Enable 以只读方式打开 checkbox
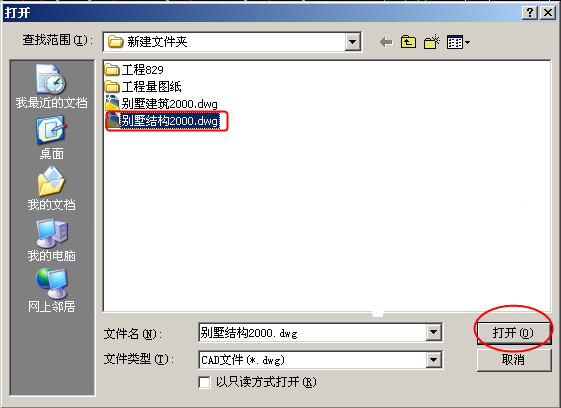The width and height of the screenshot is (561, 408). [x=204, y=382]
